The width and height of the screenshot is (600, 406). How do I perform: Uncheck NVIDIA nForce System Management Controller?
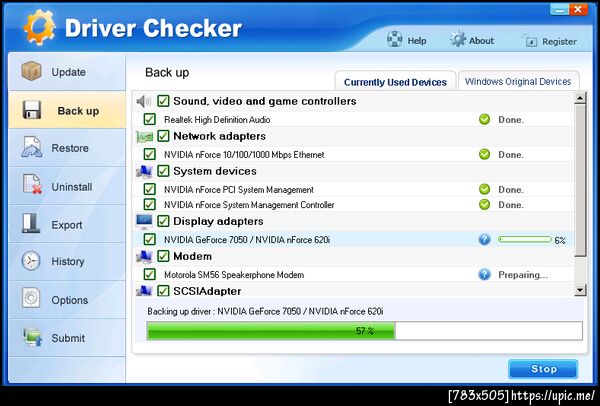[149, 204]
